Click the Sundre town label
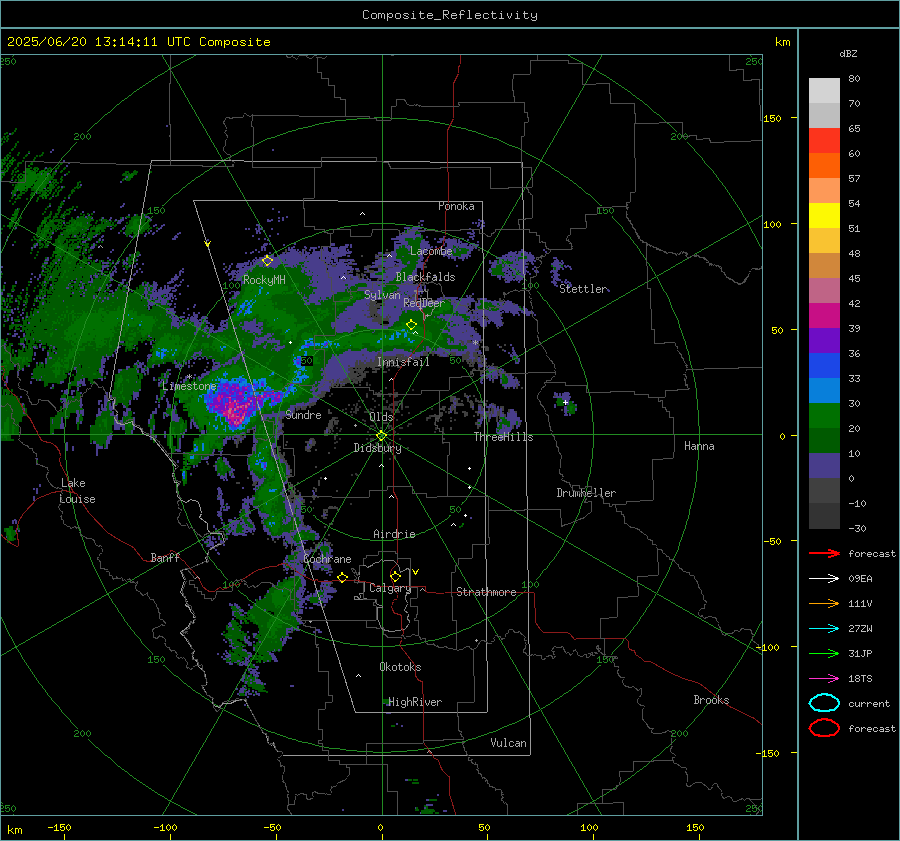 click(x=303, y=415)
